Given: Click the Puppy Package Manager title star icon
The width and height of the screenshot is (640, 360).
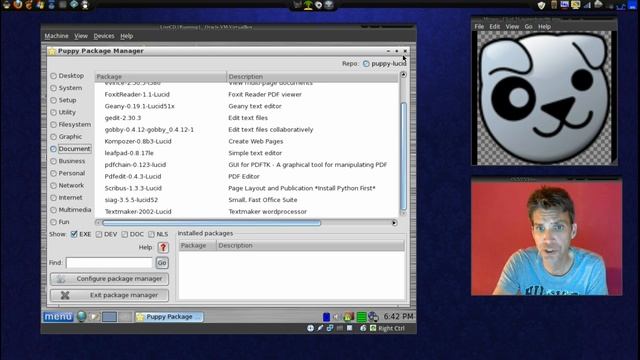Looking at the screenshot, I should [52, 51].
